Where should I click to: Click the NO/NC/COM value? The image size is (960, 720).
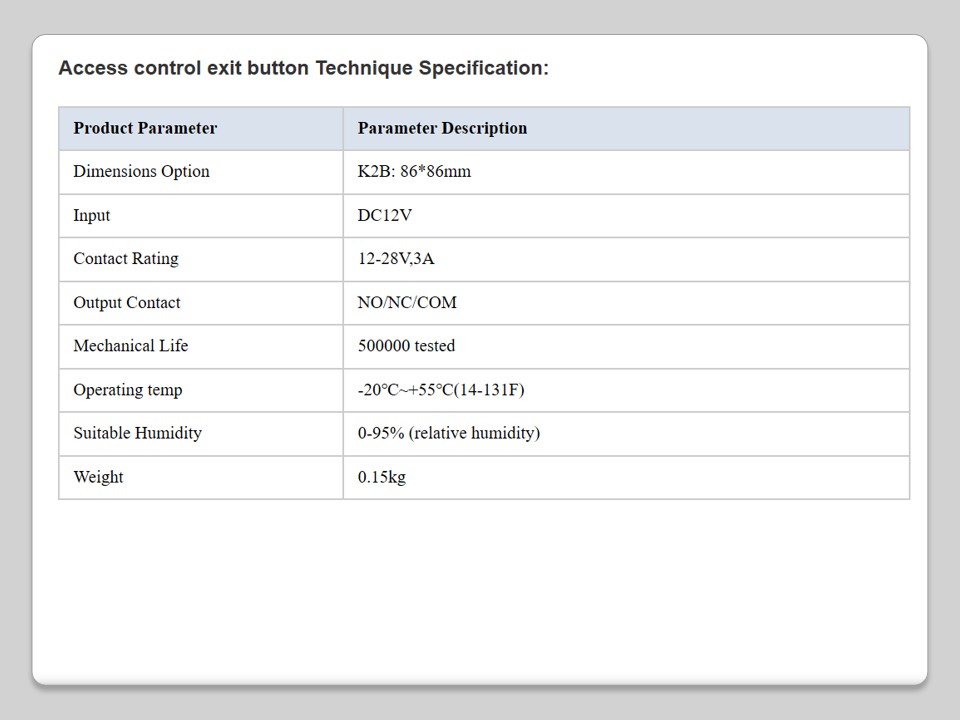(x=407, y=302)
